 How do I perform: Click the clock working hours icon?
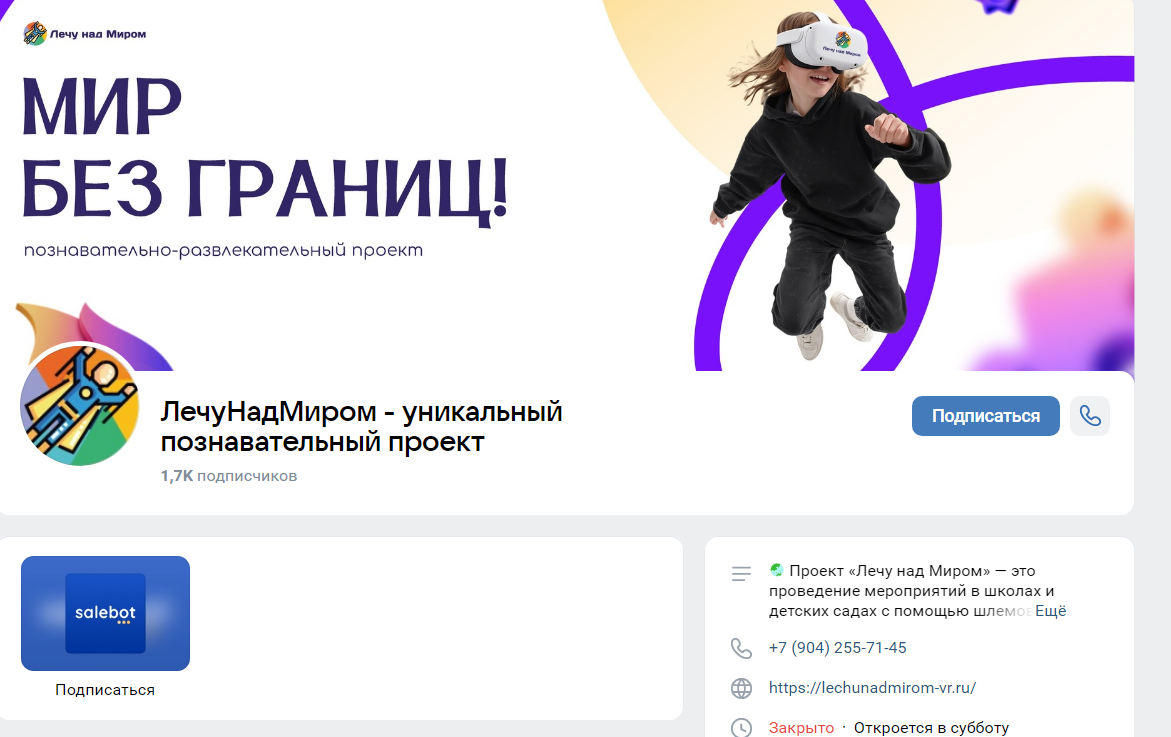741,727
